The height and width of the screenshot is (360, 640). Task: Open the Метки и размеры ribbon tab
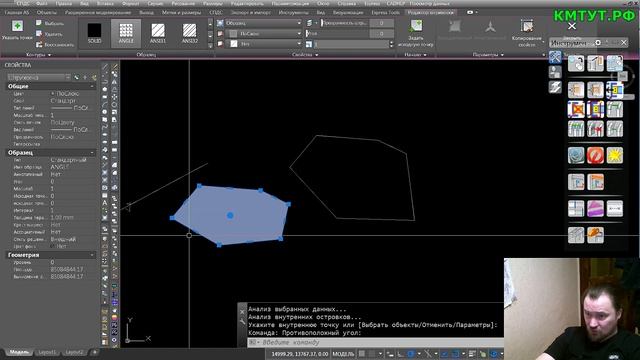click(181, 13)
